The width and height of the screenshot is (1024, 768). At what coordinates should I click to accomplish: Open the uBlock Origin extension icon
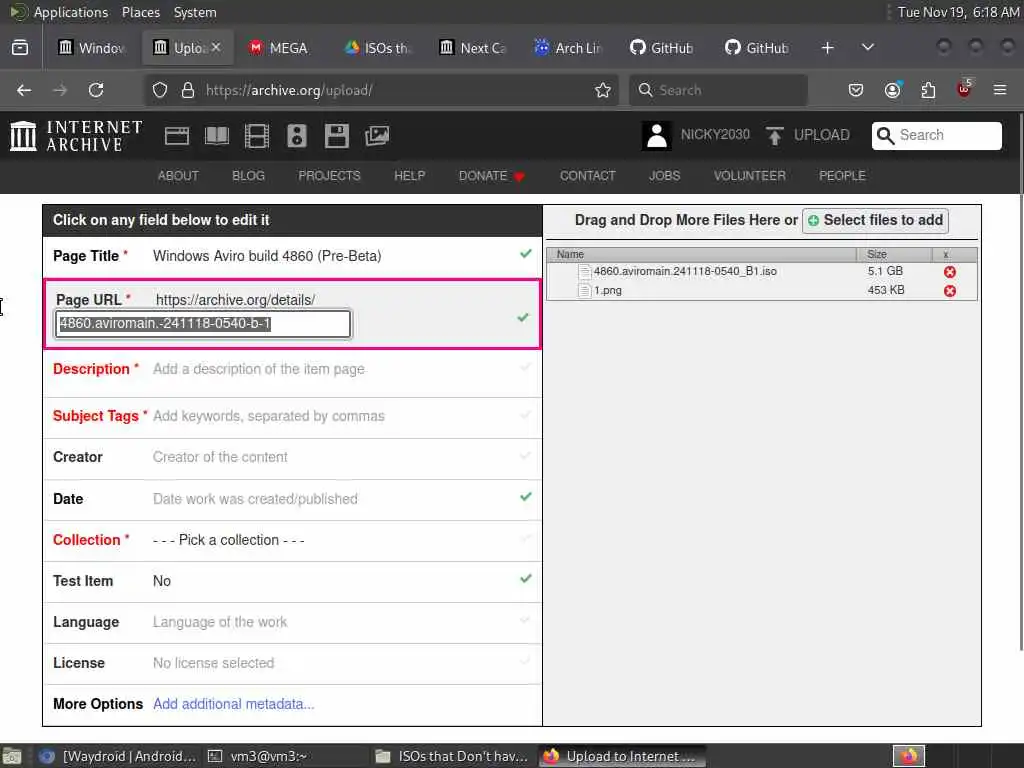(964, 89)
